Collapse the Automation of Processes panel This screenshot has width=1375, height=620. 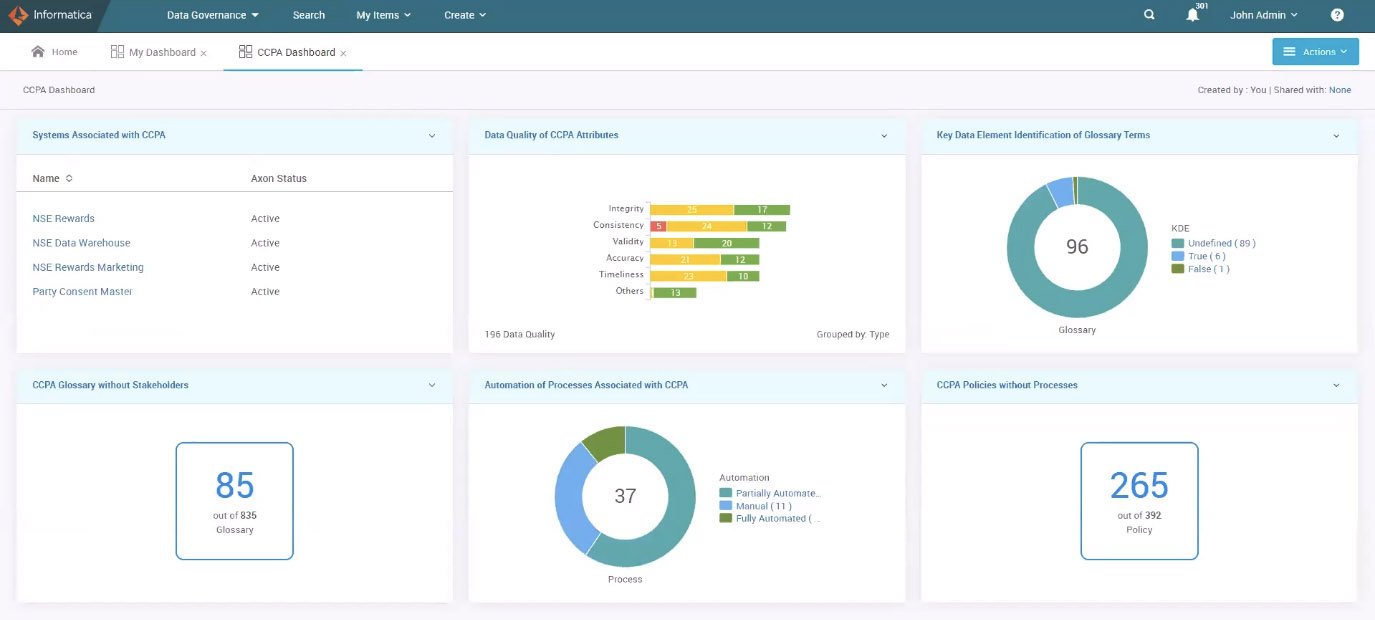click(884, 385)
